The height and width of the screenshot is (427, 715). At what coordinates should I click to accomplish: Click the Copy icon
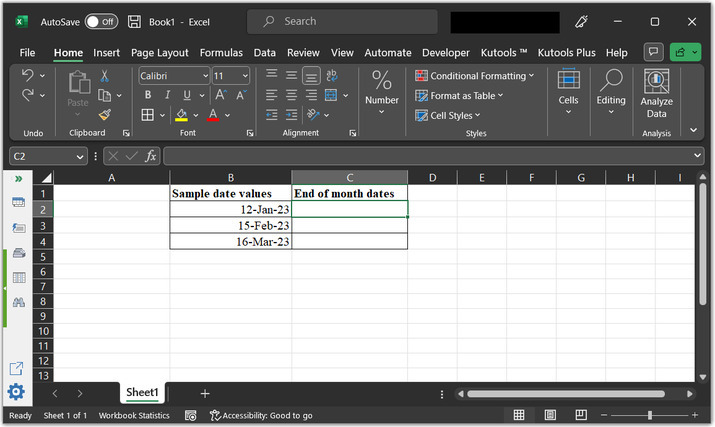pyautogui.click(x=104, y=95)
